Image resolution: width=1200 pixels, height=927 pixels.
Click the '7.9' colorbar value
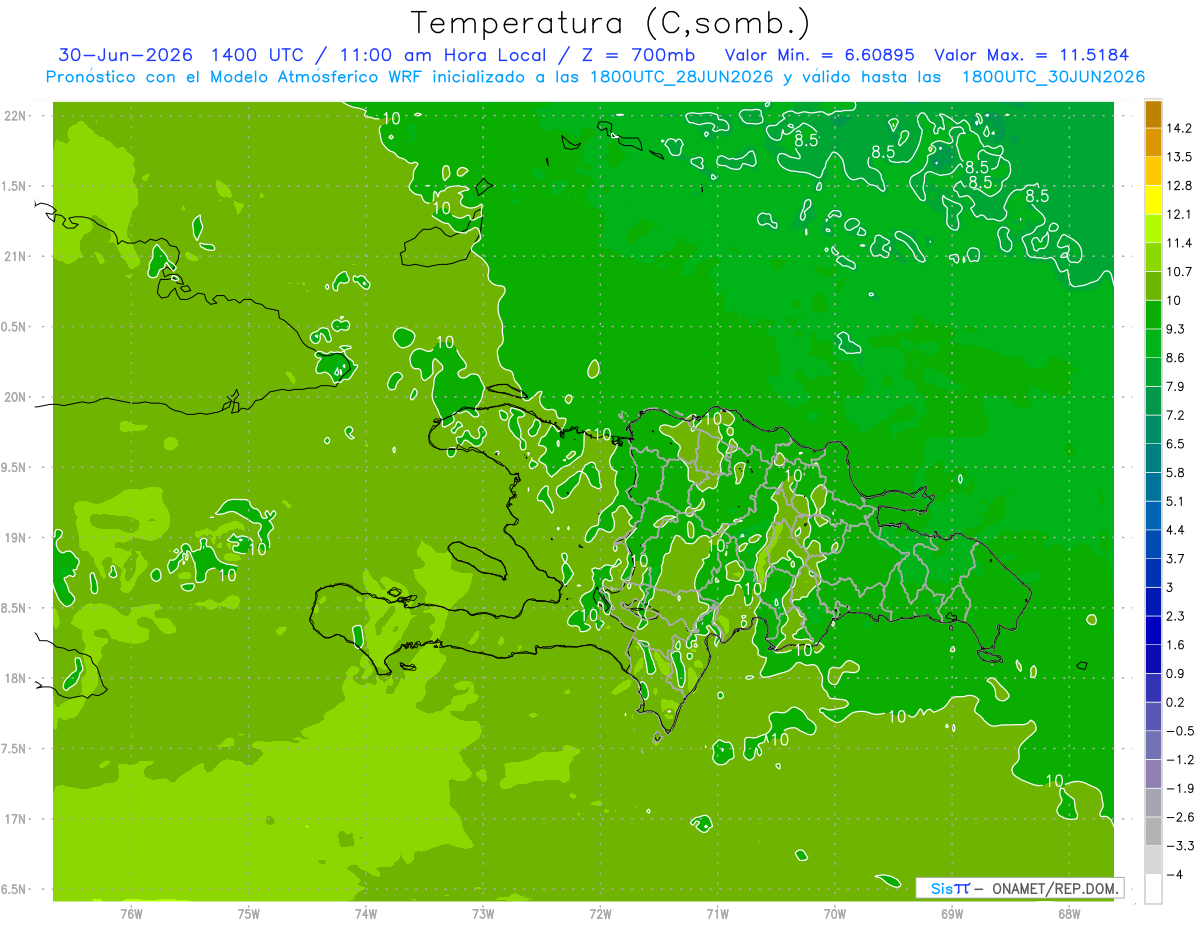pyautogui.click(x=1175, y=386)
